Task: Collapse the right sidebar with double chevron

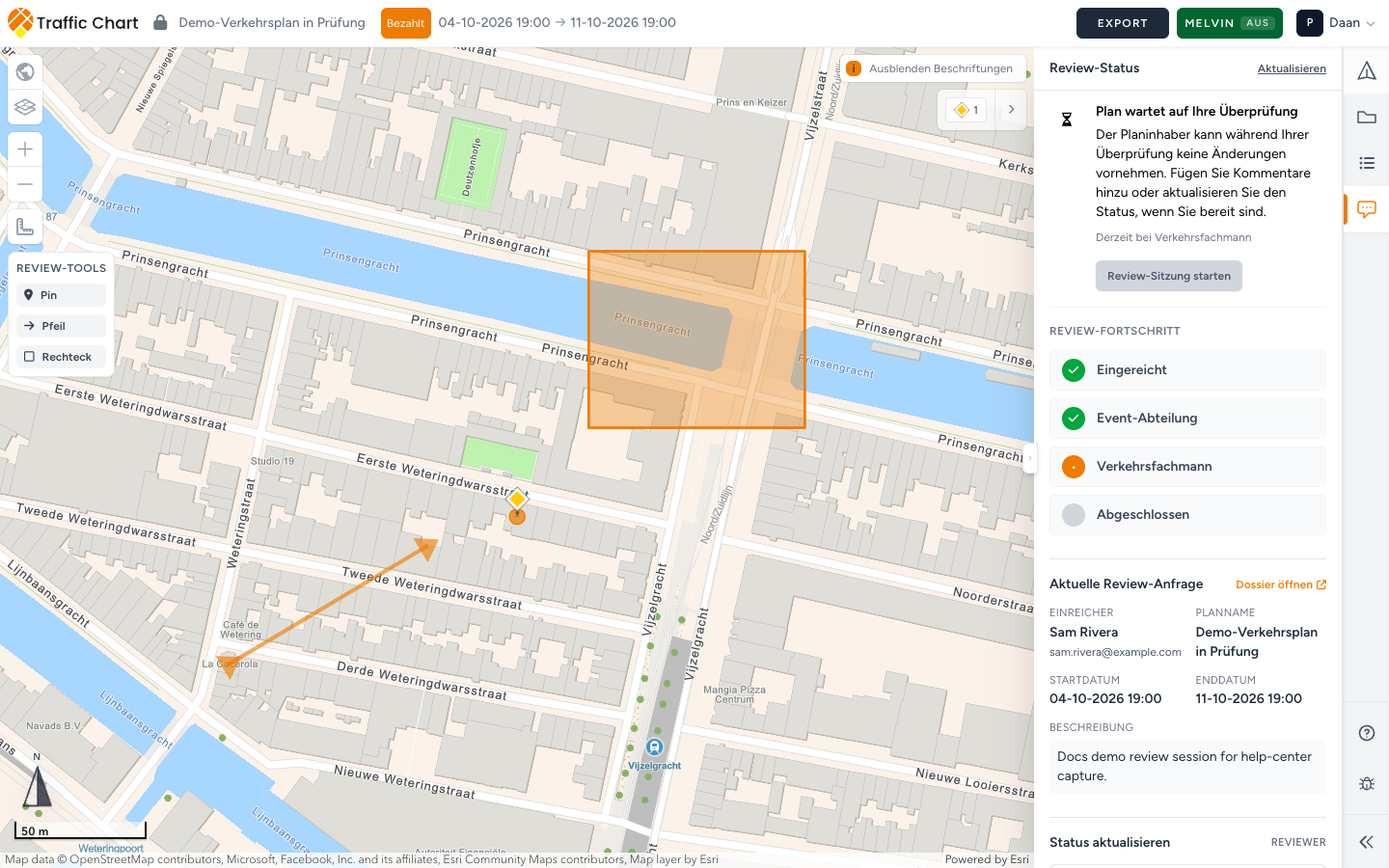Action: [1367, 842]
